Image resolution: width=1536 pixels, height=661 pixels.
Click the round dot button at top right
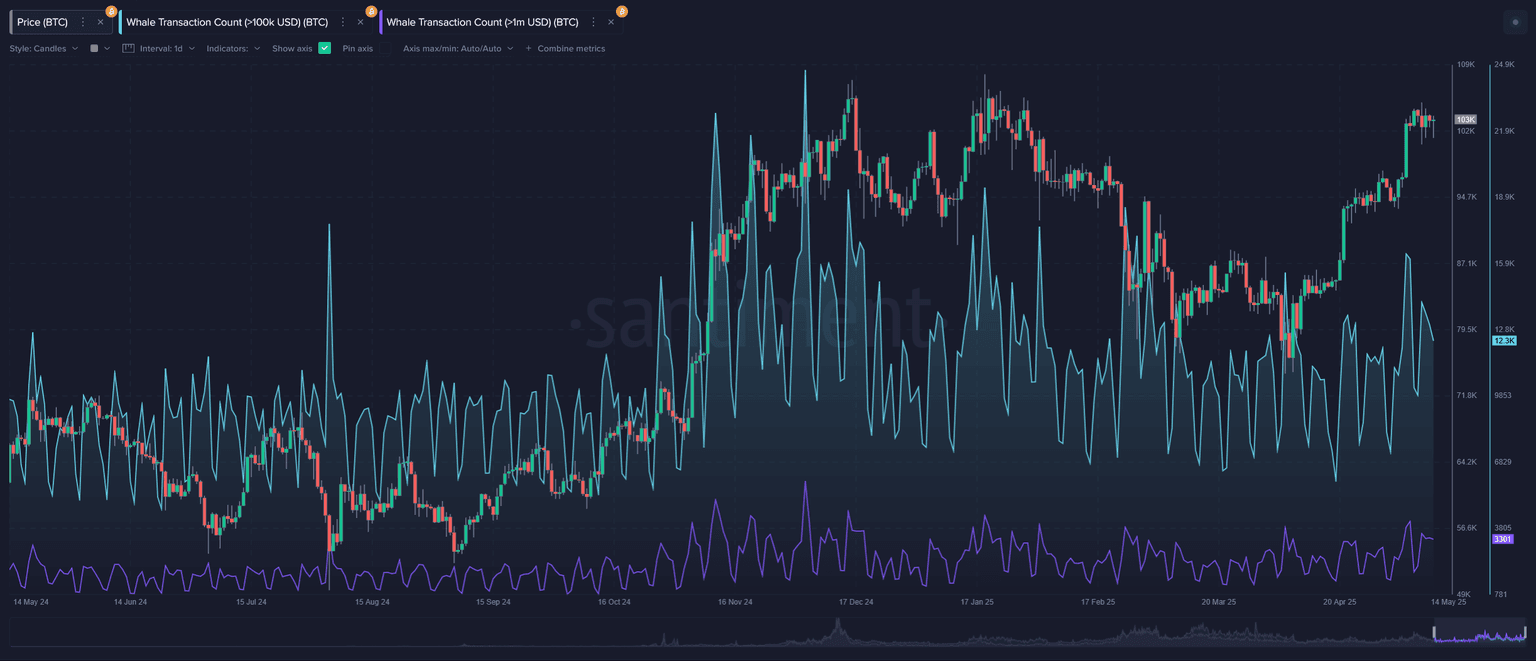[1515, 22]
